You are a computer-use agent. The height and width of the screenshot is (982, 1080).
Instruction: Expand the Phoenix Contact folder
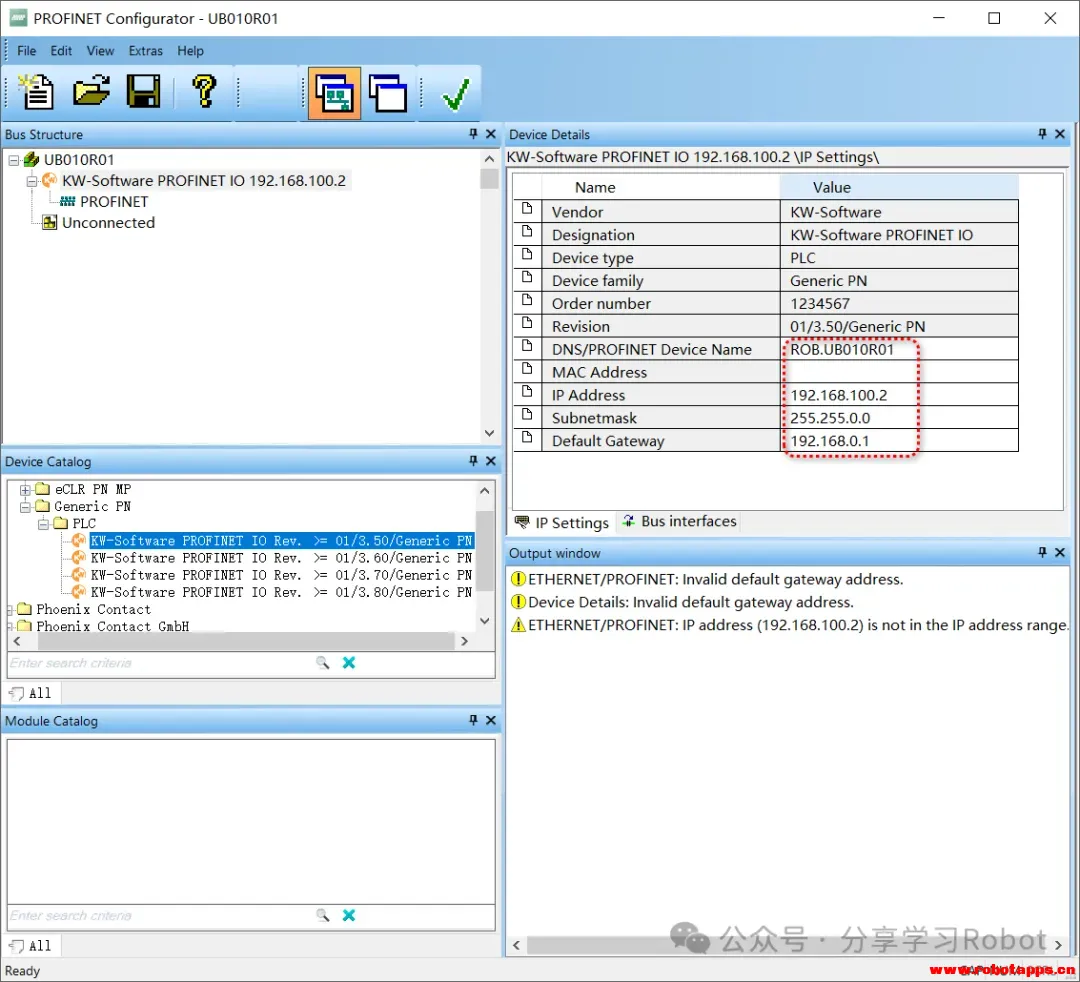pos(10,609)
